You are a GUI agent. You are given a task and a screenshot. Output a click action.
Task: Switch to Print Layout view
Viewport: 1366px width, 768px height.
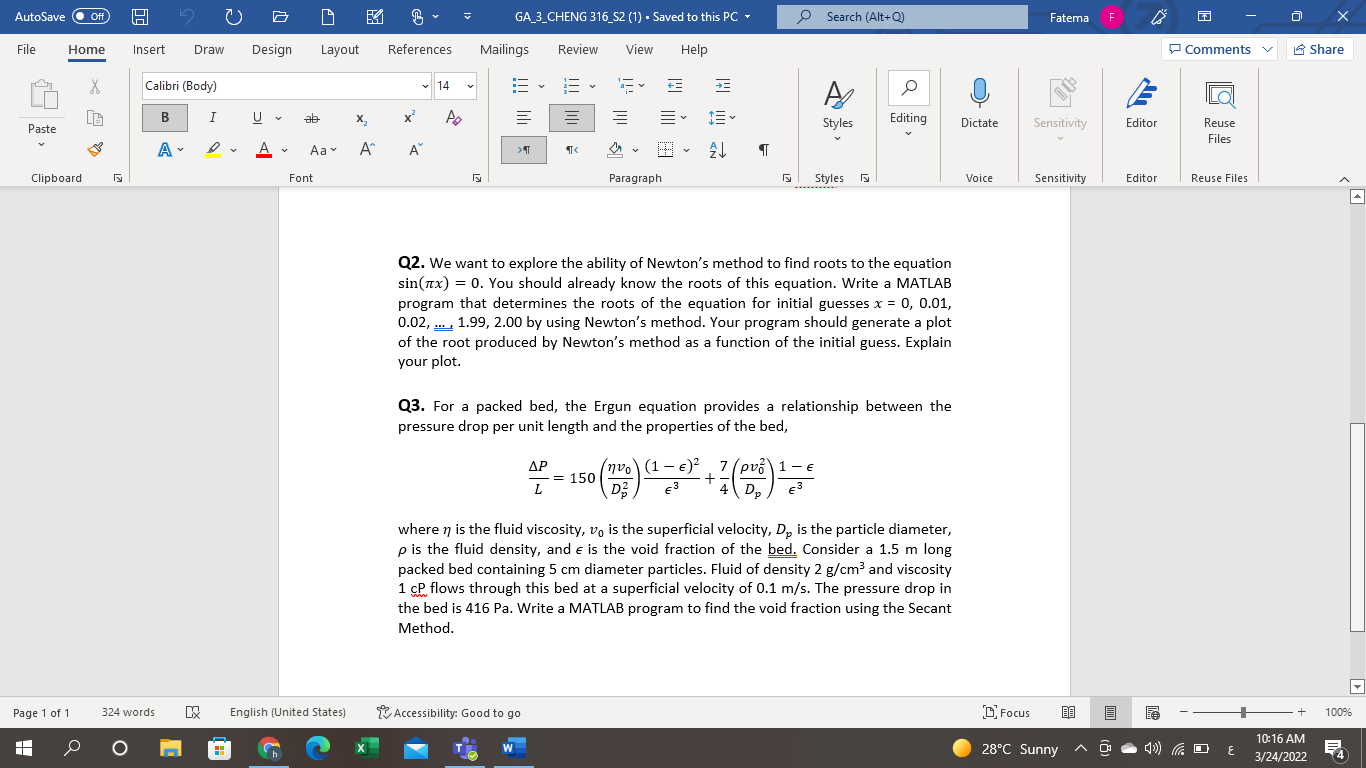point(1111,712)
